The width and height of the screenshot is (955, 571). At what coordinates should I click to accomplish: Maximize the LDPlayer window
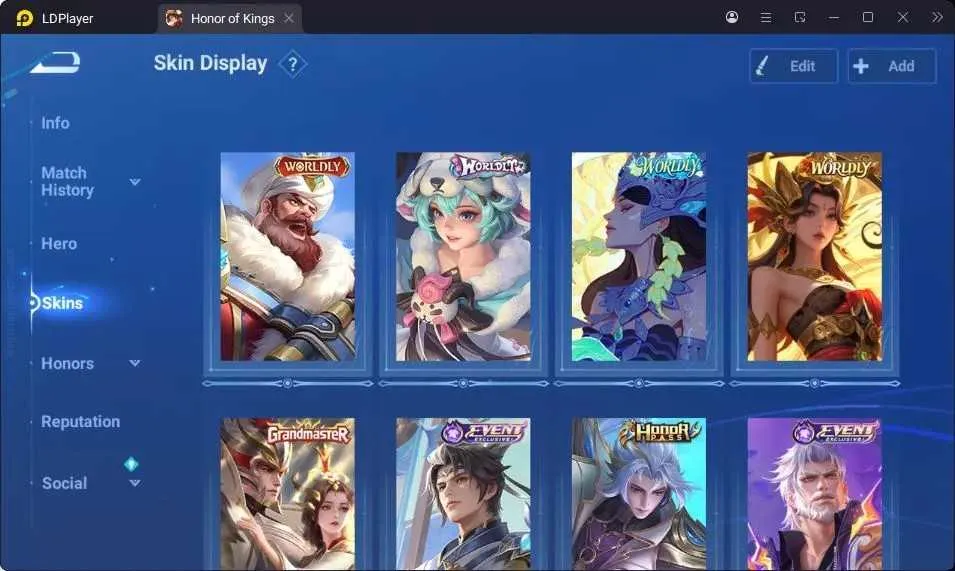tap(868, 17)
